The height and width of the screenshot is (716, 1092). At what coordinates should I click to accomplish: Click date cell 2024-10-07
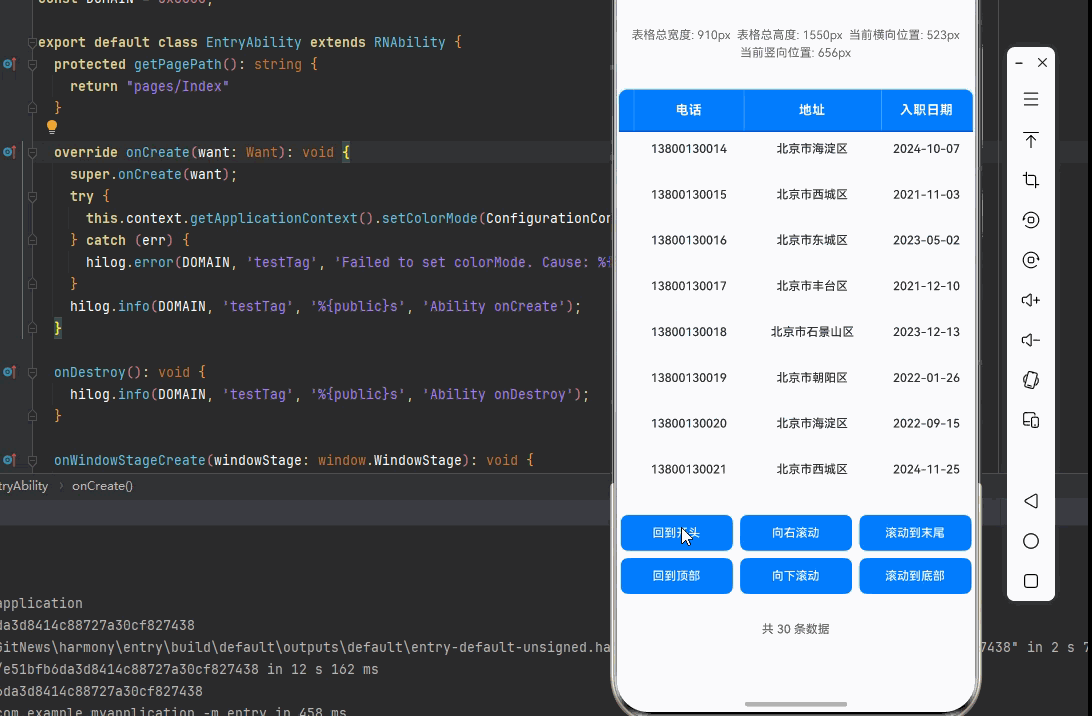click(x=926, y=148)
